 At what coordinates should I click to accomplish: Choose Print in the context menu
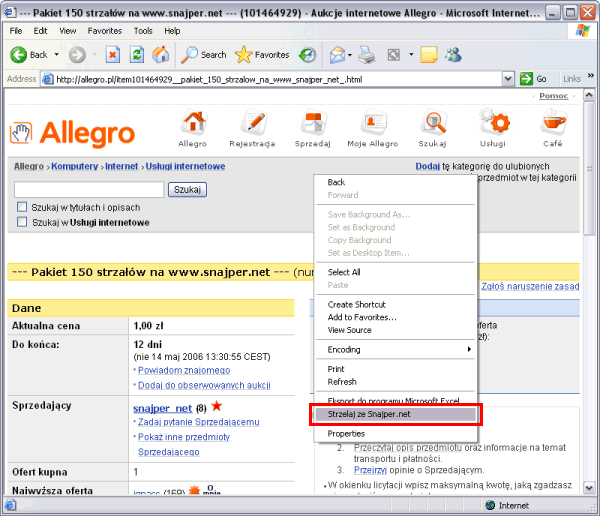coord(396,369)
